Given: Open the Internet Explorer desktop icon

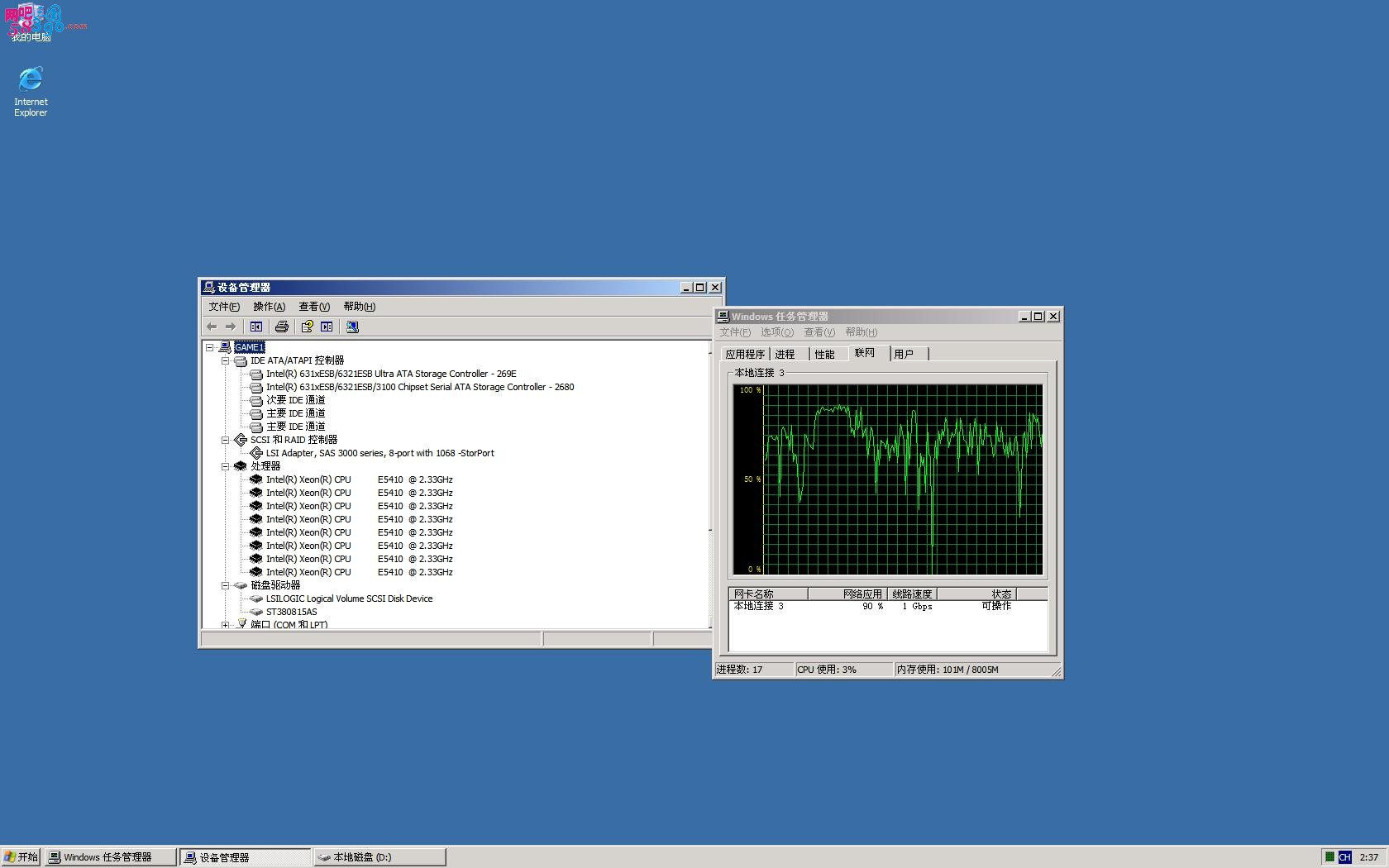Looking at the screenshot, I should [x=31, y=92].
